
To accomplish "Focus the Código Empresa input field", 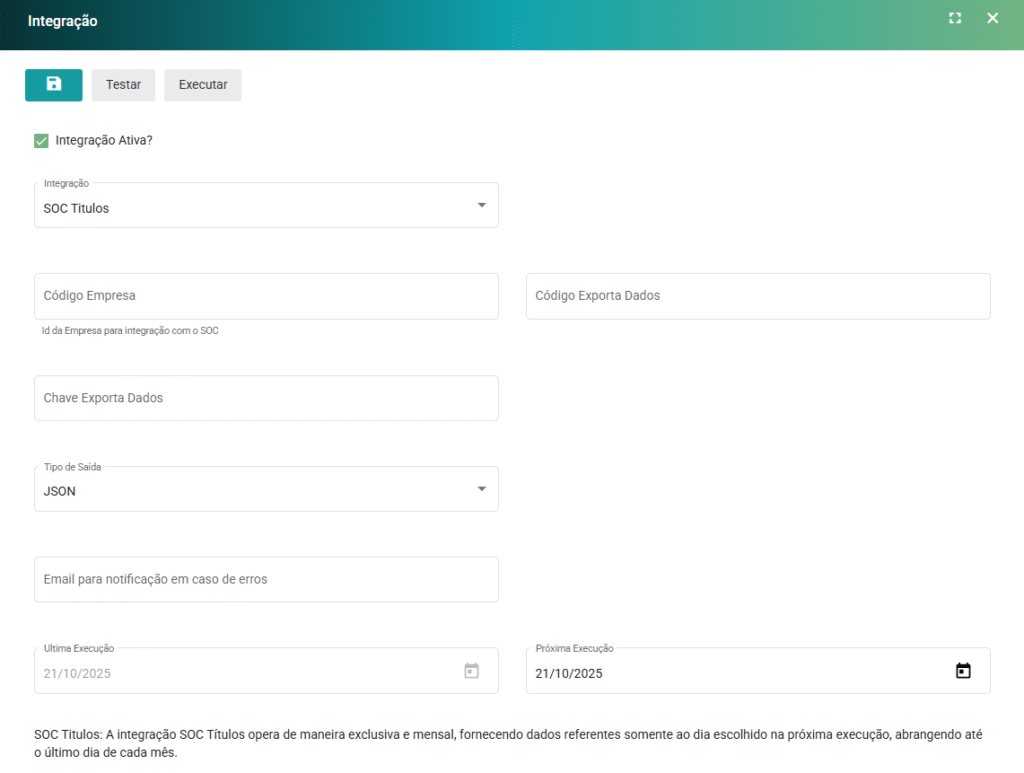I will point(266,296).
